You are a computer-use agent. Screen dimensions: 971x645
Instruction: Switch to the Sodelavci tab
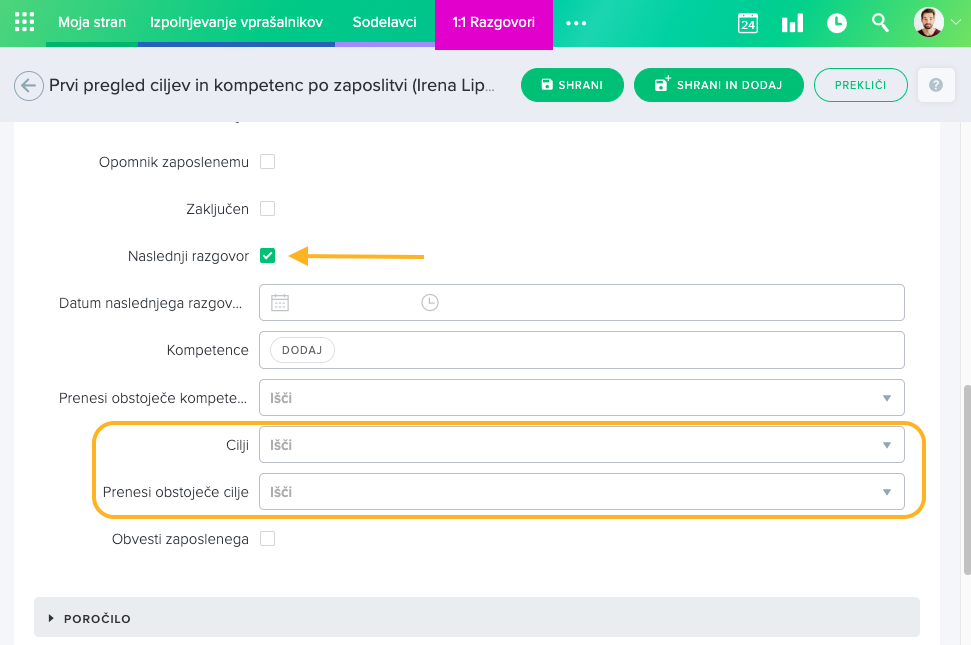pyautogui.click(x=384, y=22)
